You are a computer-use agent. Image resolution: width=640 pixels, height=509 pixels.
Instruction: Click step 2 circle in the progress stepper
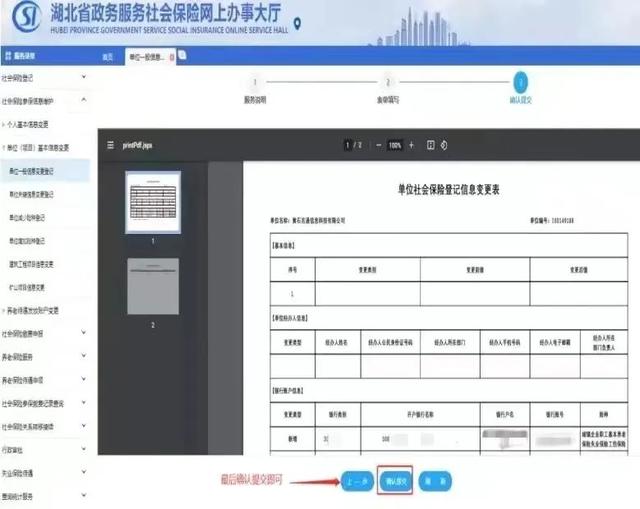click(x=387, y=83)
